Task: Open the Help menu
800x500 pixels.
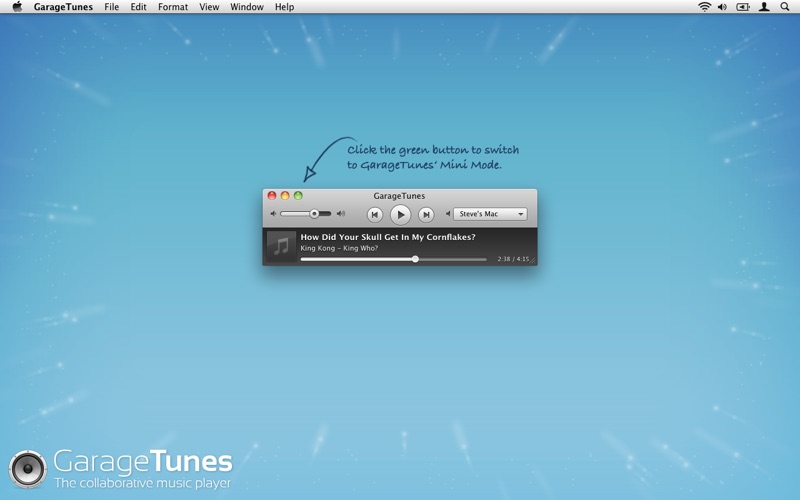Action: pyautogui.click(x=284, y=7)
